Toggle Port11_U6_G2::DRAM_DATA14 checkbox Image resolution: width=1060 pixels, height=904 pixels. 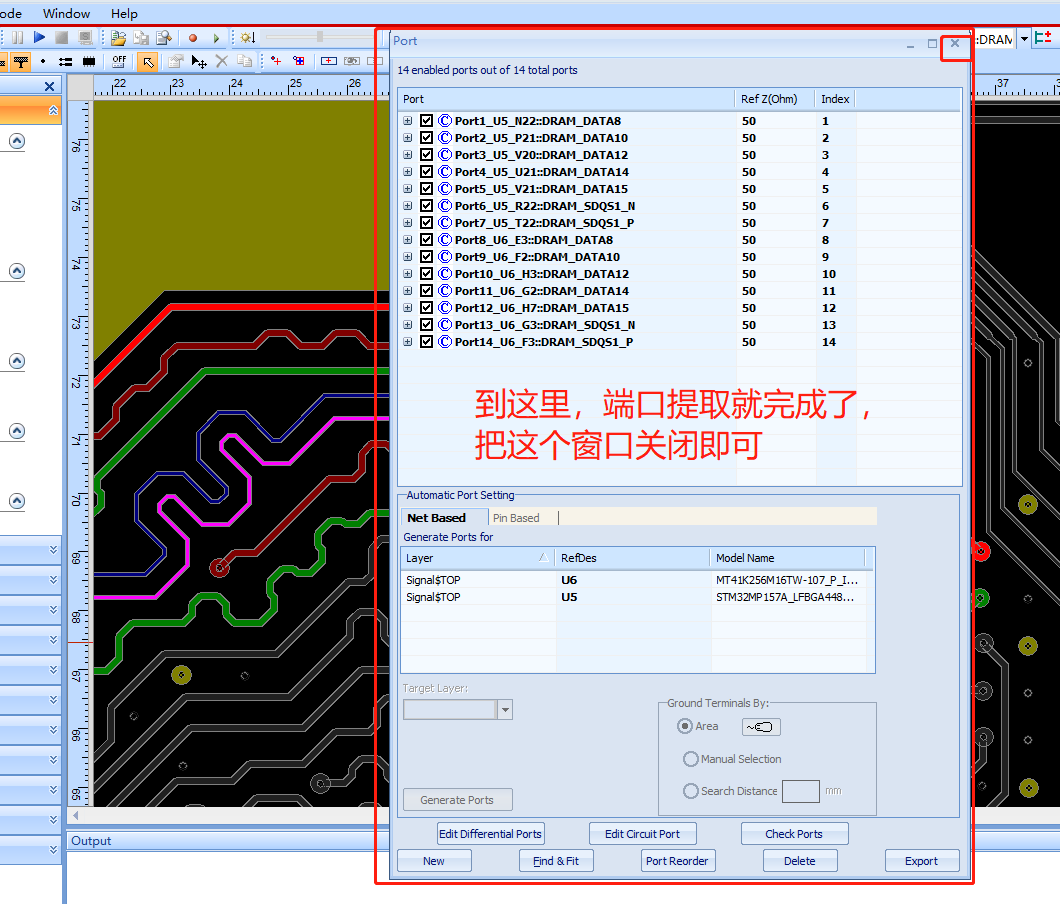(x=427, y=291)
